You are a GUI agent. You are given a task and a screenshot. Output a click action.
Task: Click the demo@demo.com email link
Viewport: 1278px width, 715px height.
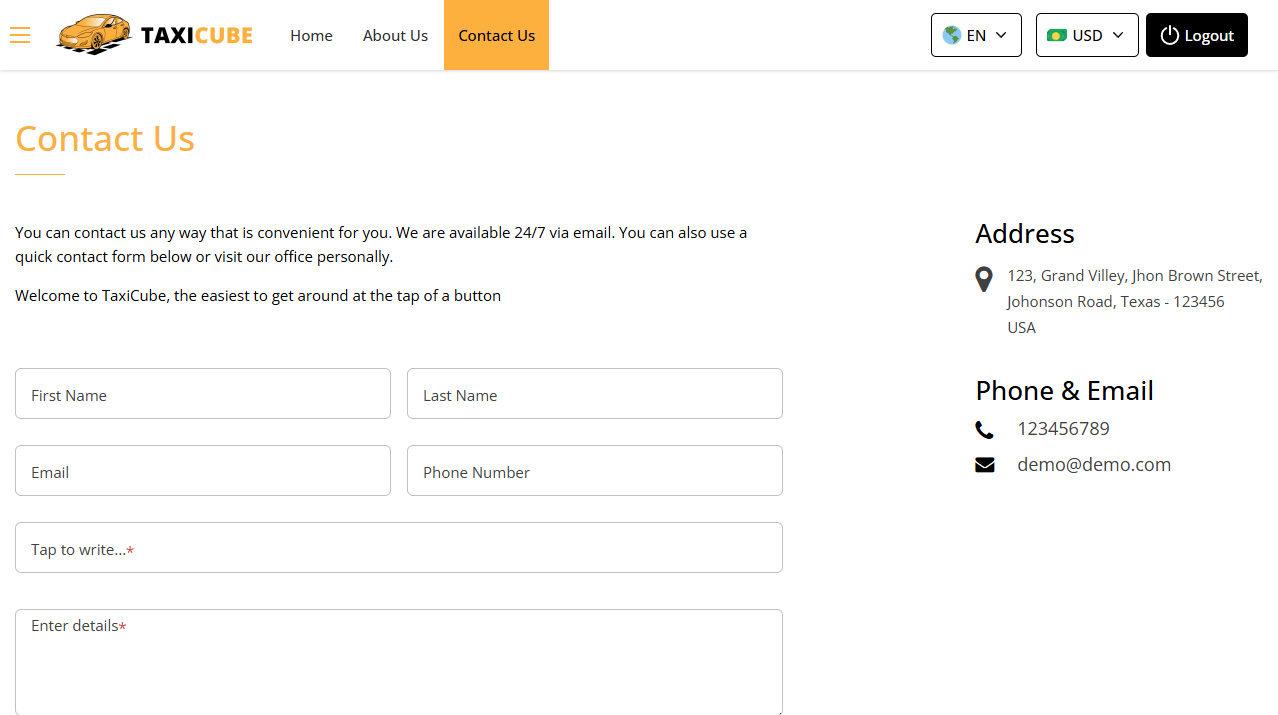pos(1094,464)
